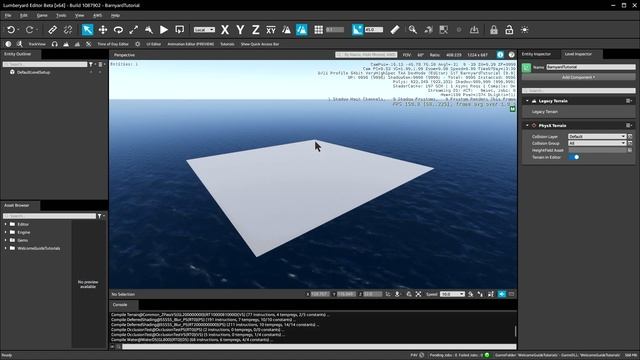Lock movement to the Y axis
The image size is (640, 360).
pyautogui.click(x=240, y=30)
